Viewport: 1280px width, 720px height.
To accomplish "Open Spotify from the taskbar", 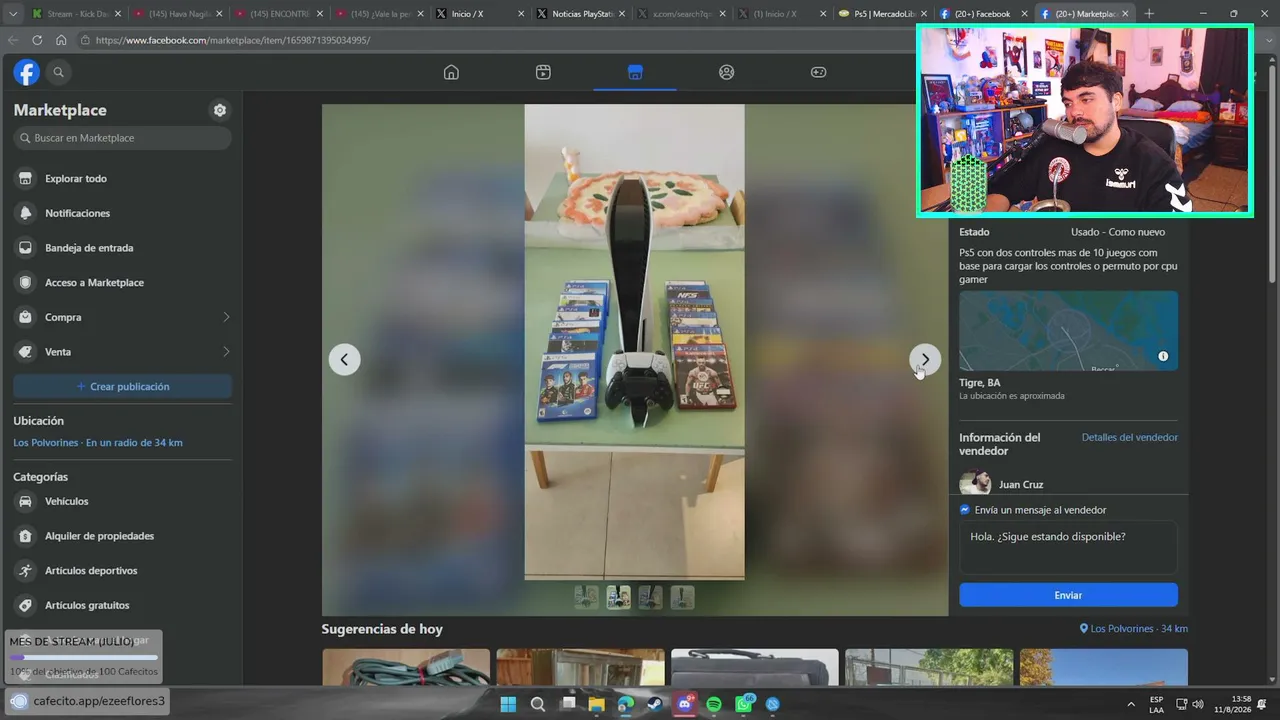I will pos(714,704).
